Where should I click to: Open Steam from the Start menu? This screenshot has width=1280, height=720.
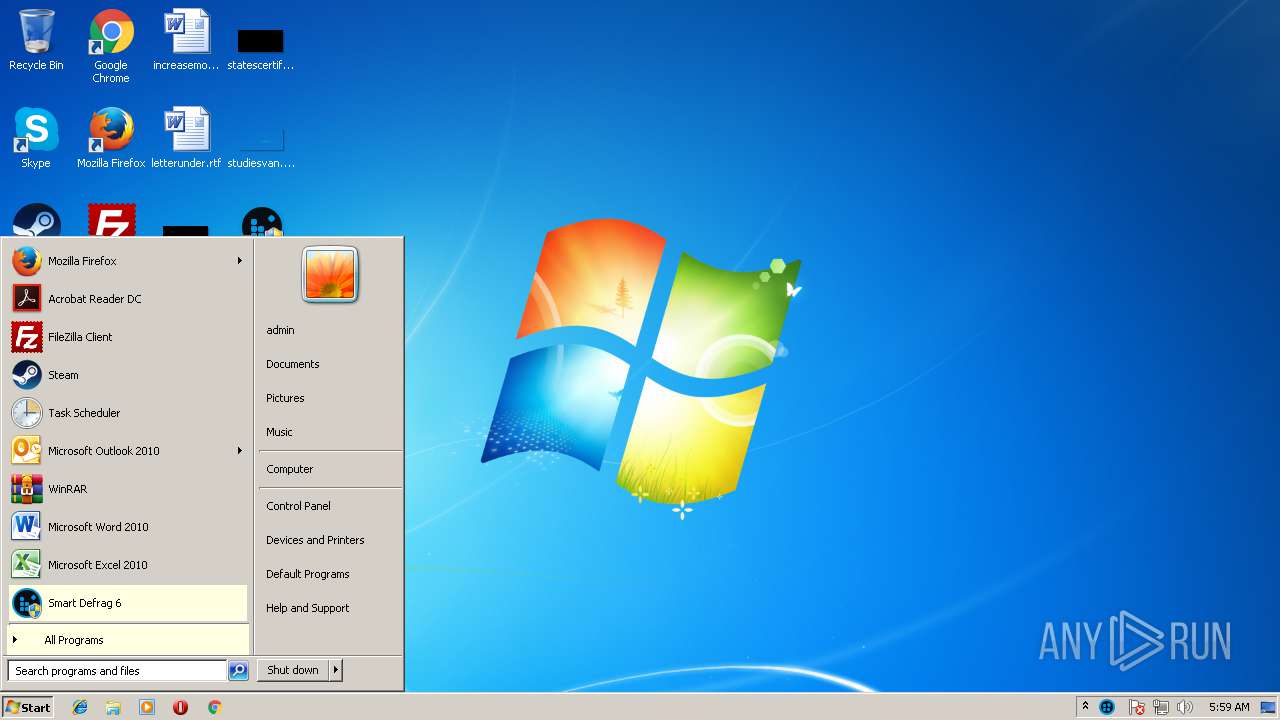[x=128, y=375]
